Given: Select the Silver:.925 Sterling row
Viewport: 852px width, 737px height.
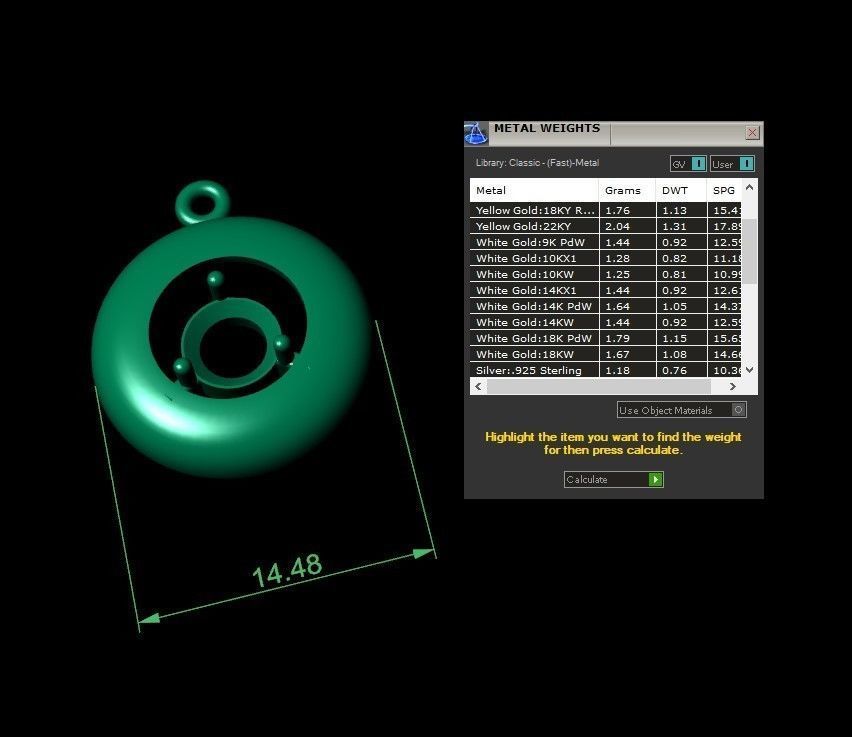Looking at the screenshot, I should coord(605,370).
